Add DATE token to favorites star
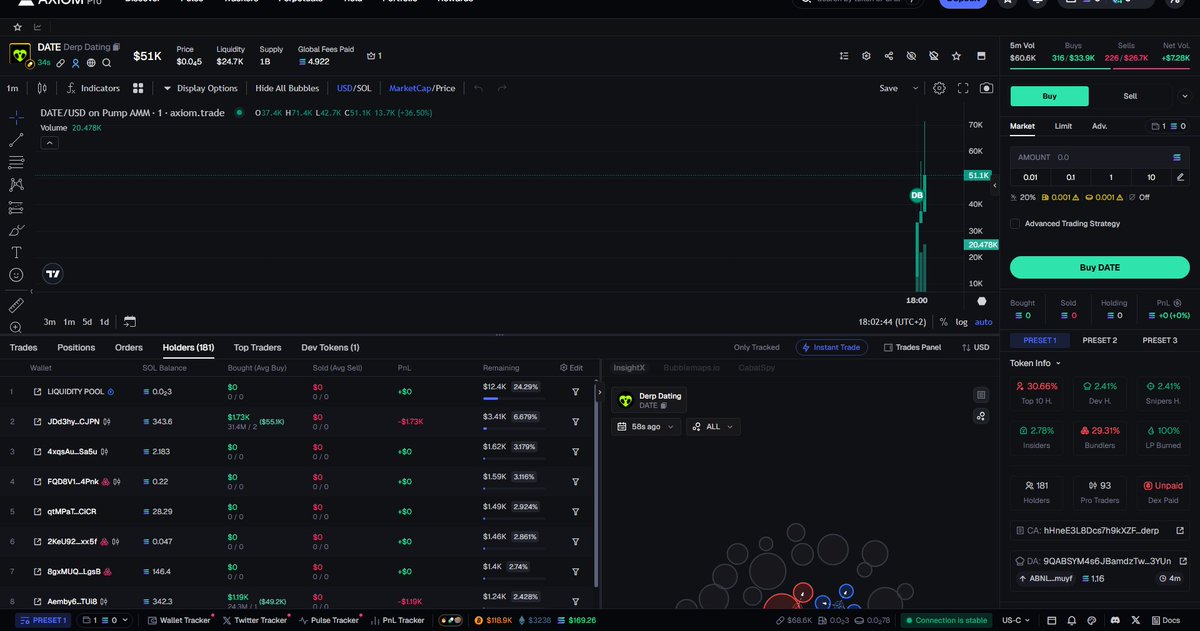Viewport: 1200px width, 631px height. click(x=957, y=56)
